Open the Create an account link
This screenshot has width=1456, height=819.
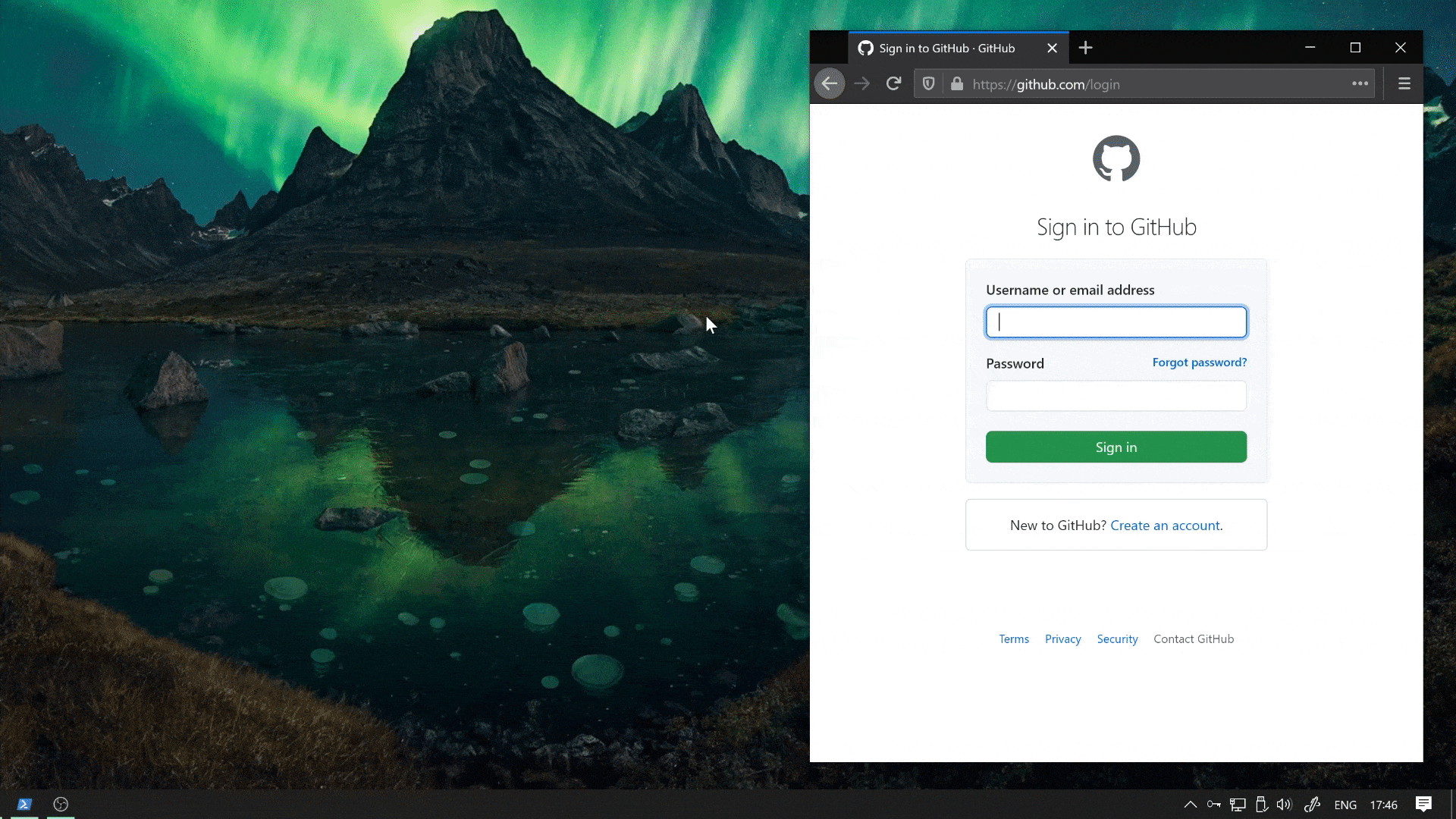click(x=1165, y=526)
